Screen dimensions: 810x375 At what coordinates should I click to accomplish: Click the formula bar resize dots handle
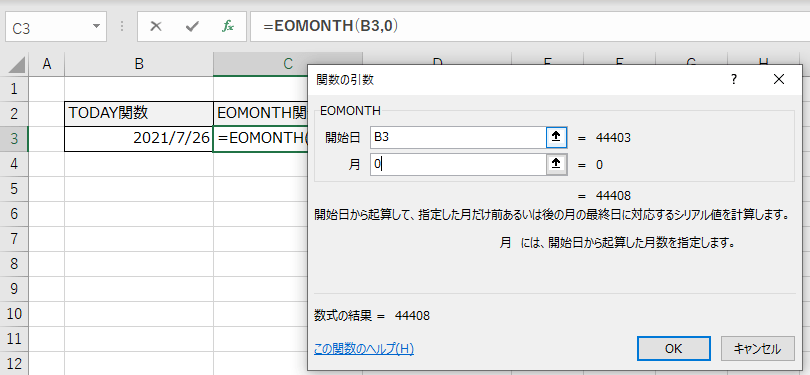[122, 27]
